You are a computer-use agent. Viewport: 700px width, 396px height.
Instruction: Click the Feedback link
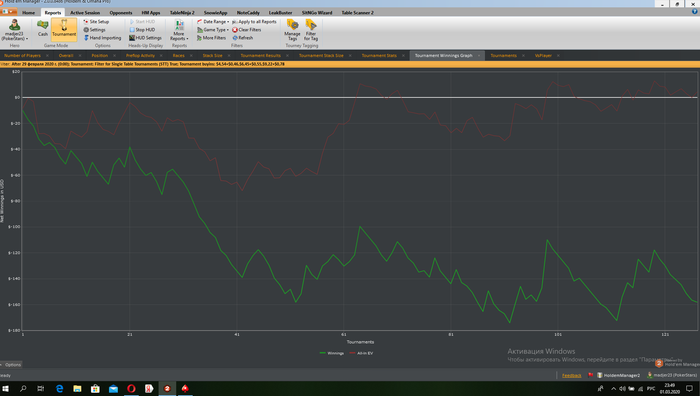point(571,375)
